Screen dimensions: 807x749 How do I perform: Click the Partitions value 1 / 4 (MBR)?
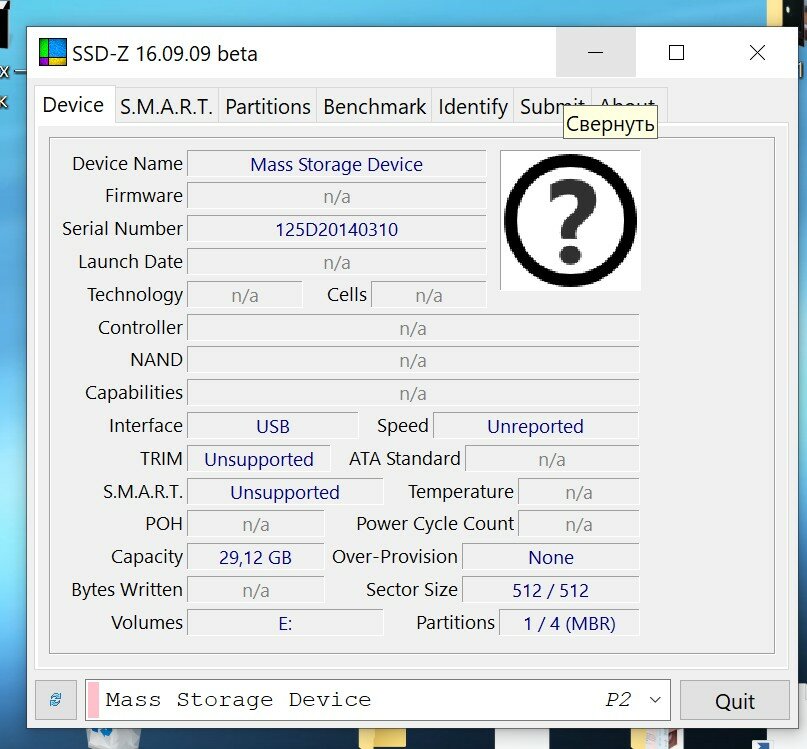coord(569,623)
